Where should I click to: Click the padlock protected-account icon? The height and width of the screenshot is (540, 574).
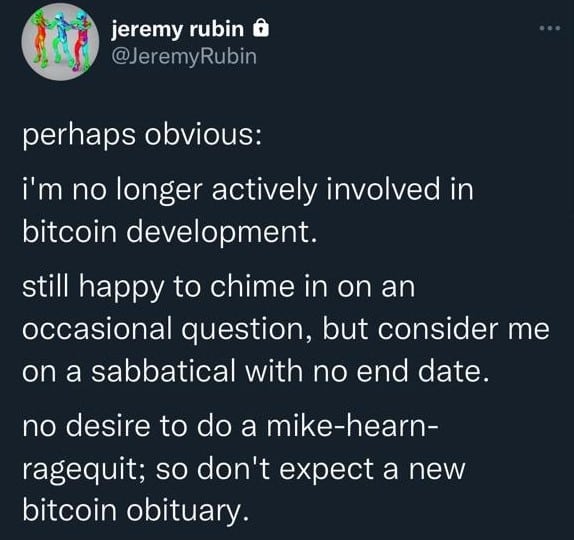261,29
